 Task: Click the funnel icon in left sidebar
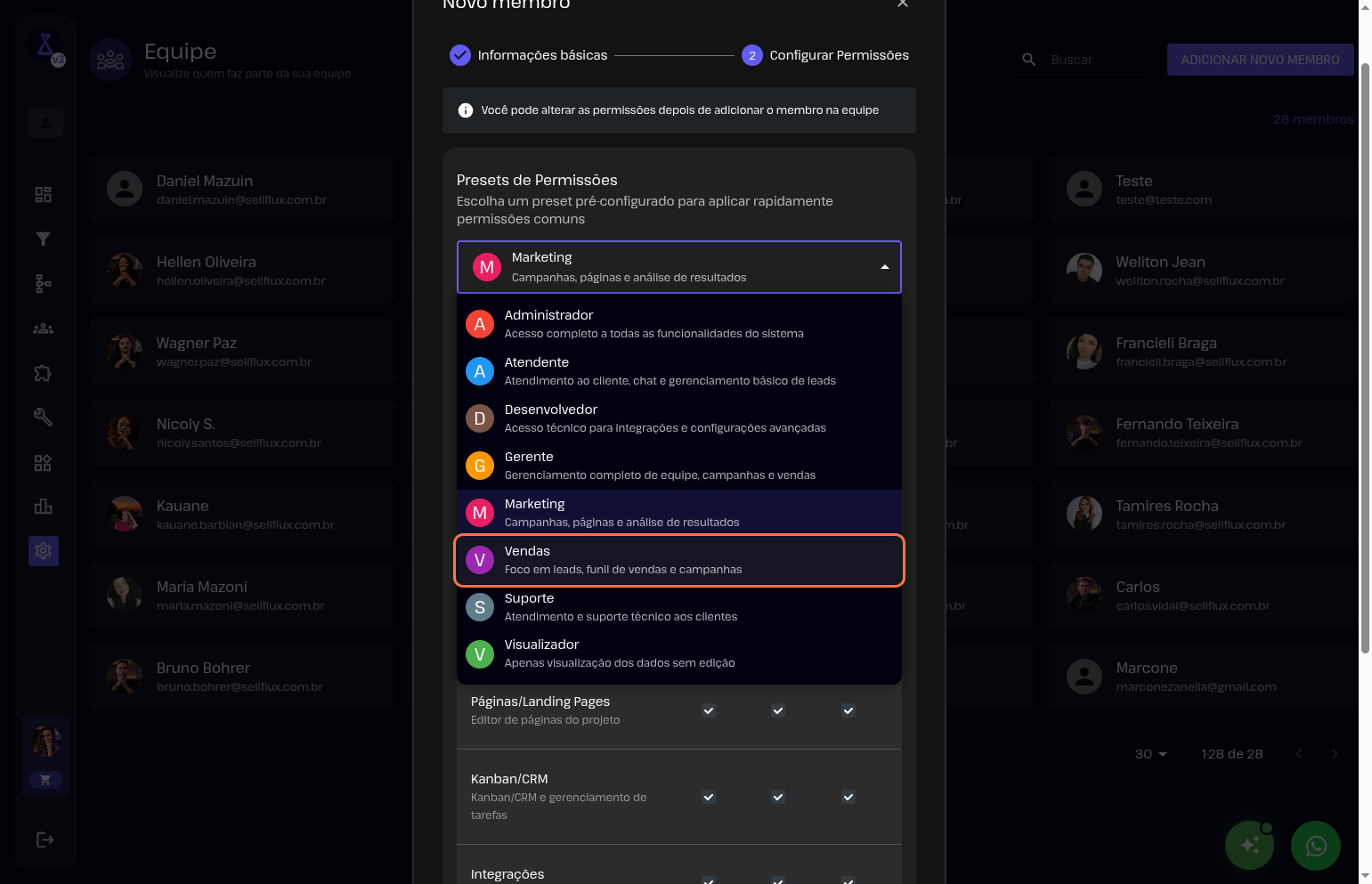pos(43,239)
